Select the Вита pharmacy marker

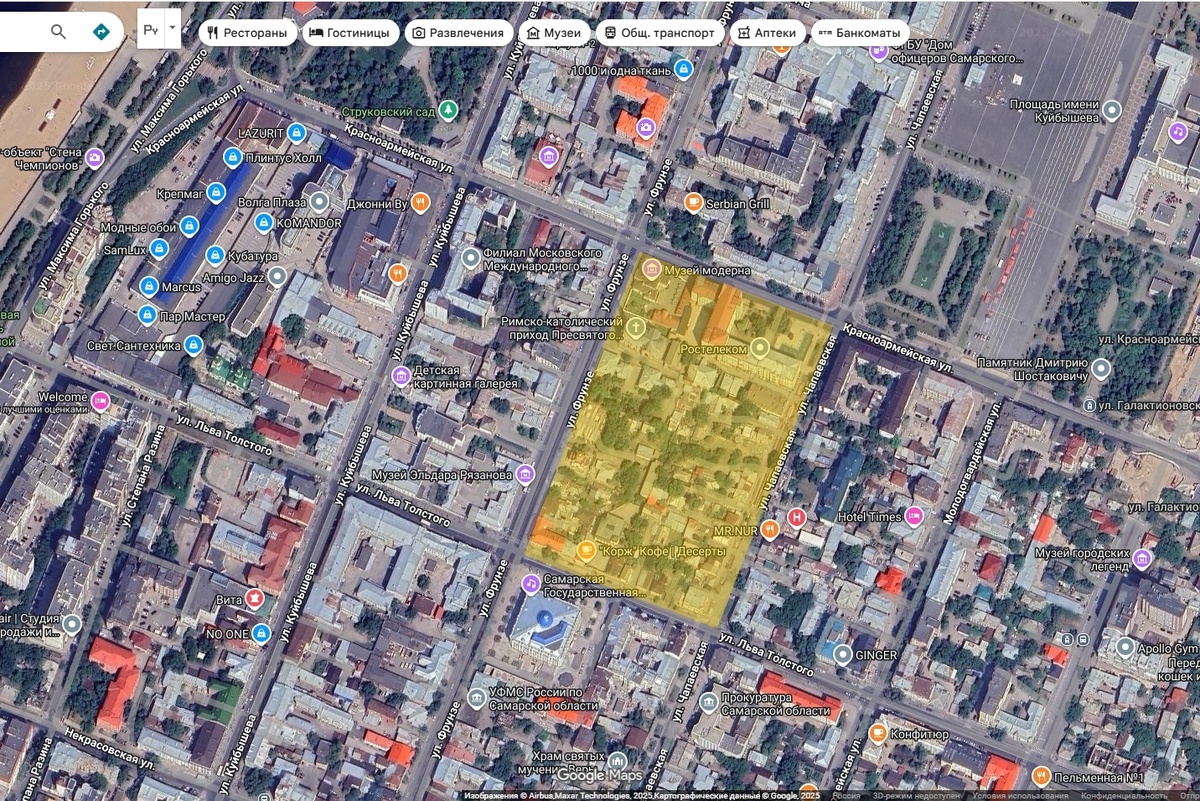pos(255,600)
